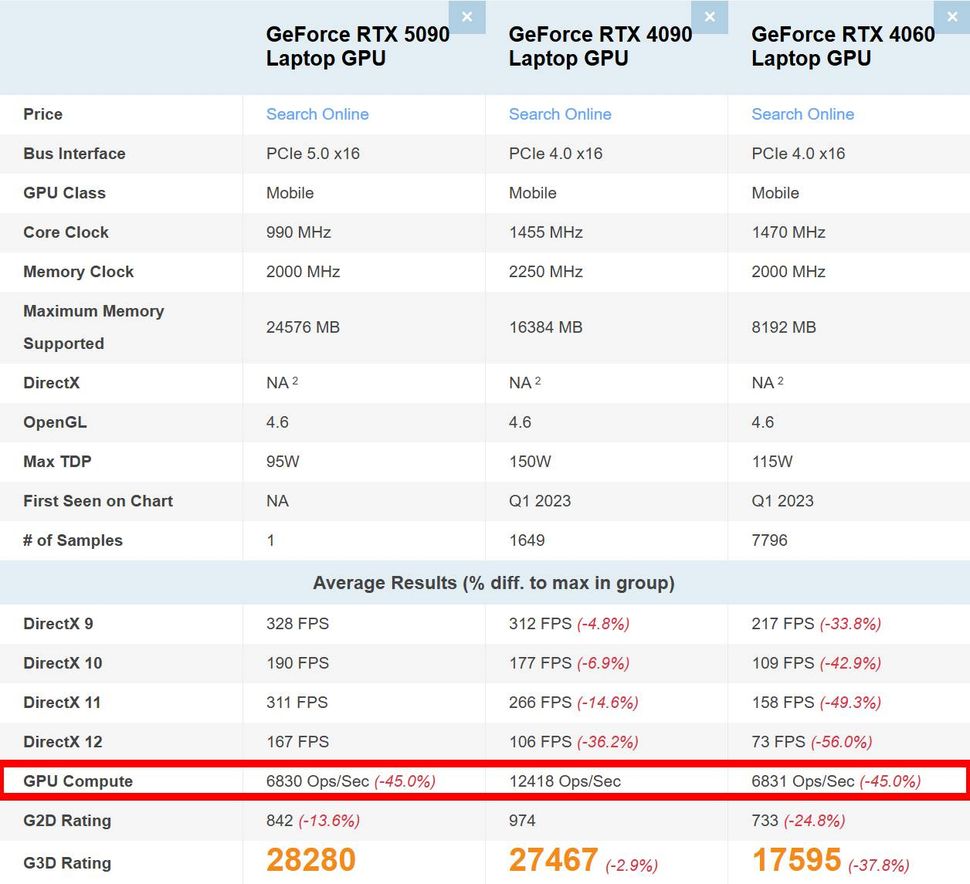Click Search Online for RTX 4060 price
Viewport: 970px width, 884px height.
(x=802, y=114)
